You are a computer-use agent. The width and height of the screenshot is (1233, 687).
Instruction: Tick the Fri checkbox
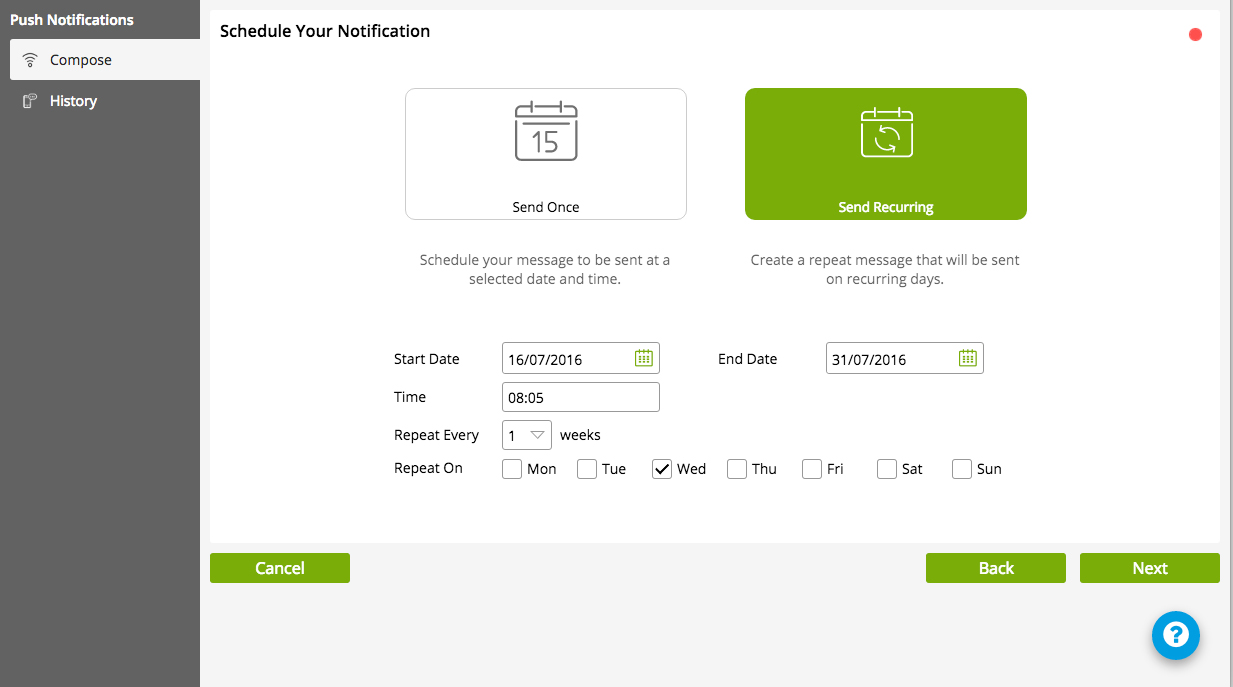812,469
